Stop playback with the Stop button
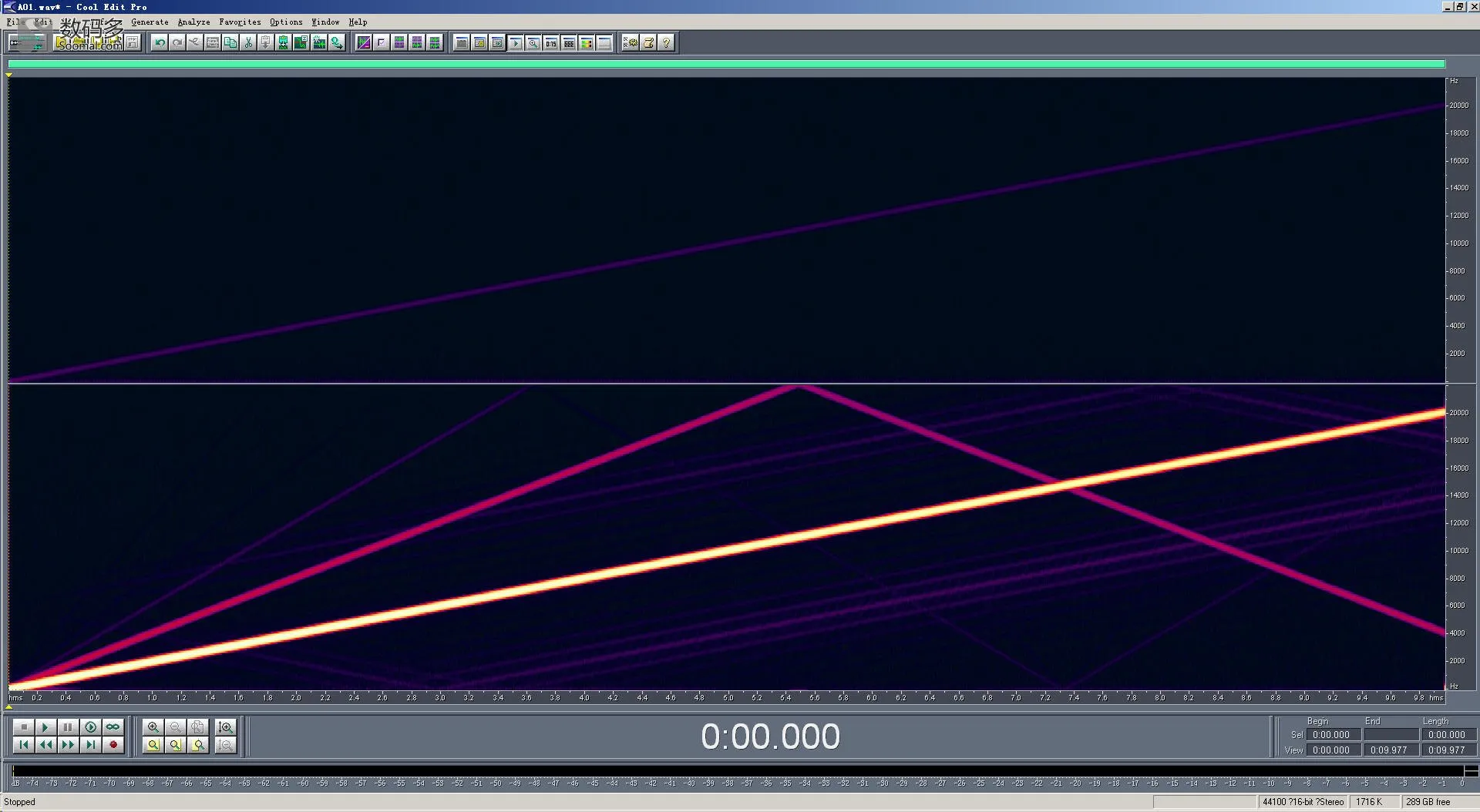Screen dimensions: 1480x812 24,726
